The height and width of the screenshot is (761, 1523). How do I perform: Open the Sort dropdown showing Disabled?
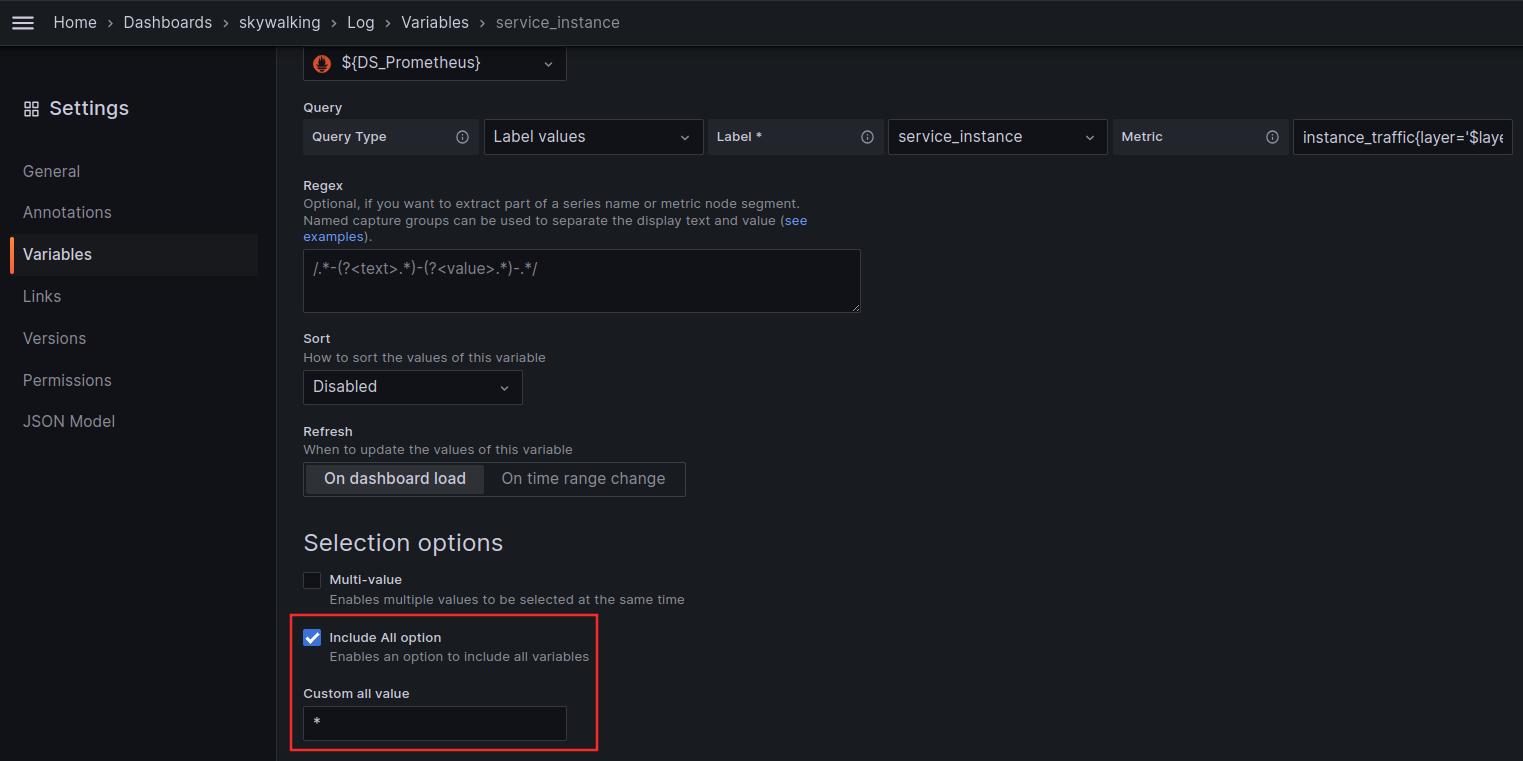pos(412,387)
